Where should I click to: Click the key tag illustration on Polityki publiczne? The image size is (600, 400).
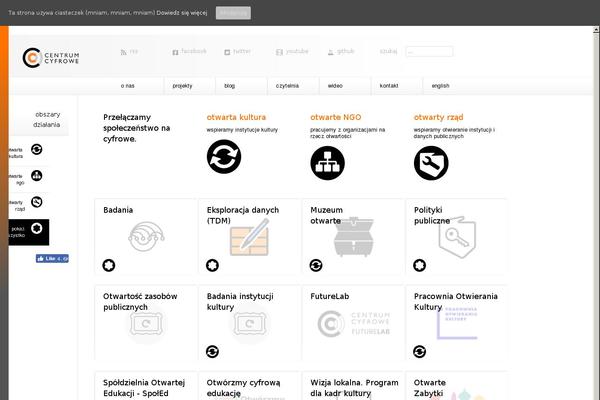[x=457, y=238]
